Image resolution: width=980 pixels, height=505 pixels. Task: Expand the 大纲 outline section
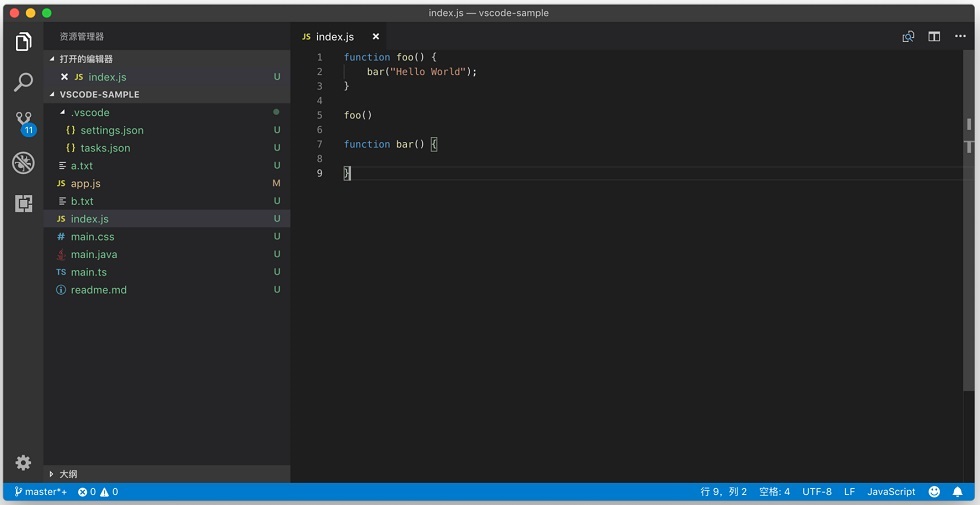[x=167, y=474]
